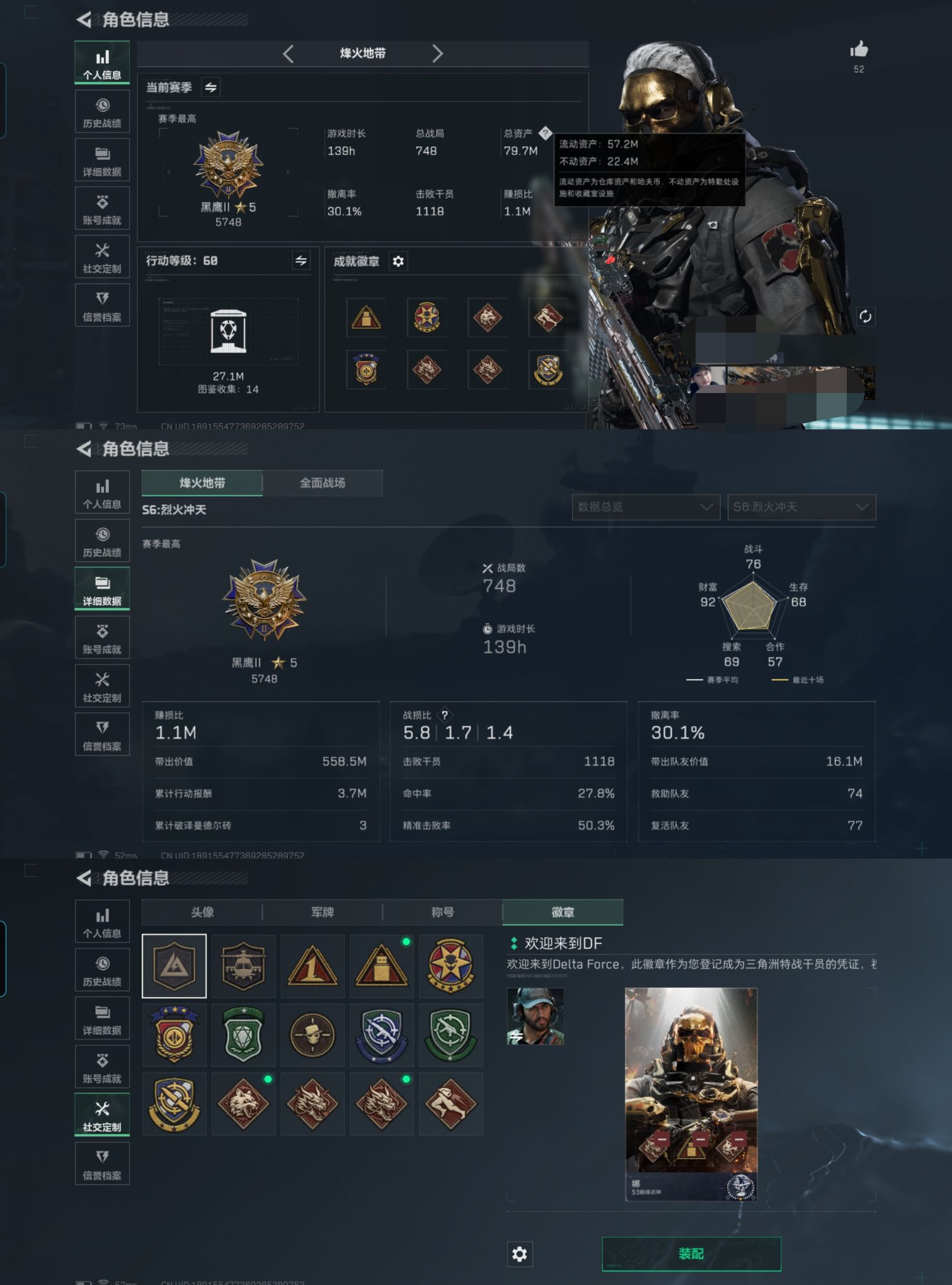Click the golden skull dog-tag card preview
This screenshot has width=952, height=1285.
tap(691, 1095)
